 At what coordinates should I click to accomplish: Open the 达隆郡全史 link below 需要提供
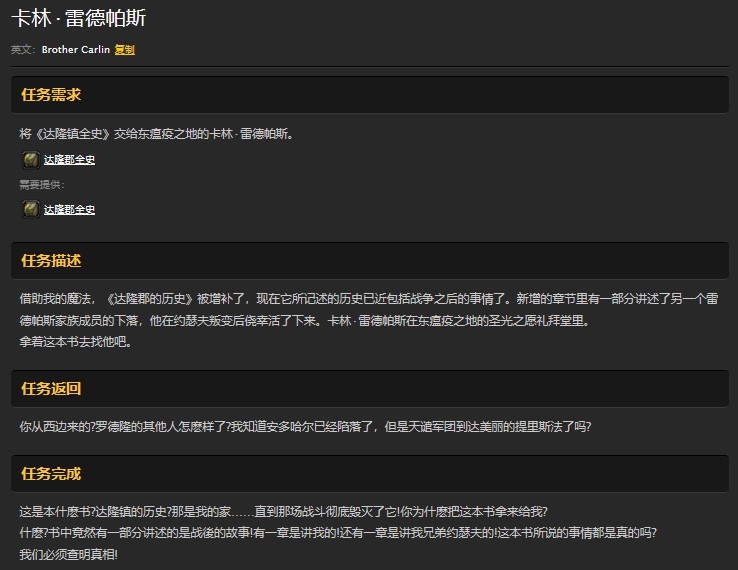(69, 209)
